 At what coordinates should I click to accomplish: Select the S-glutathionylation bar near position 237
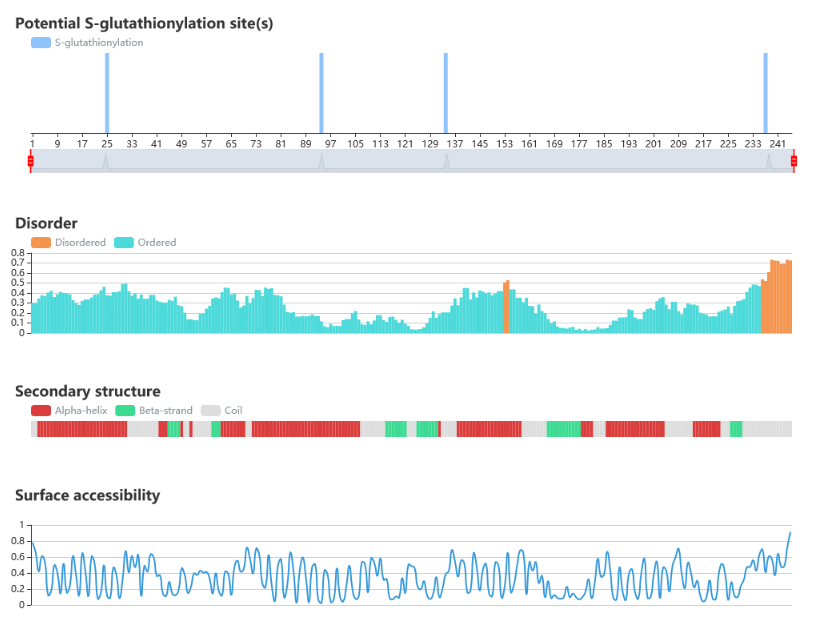tap(765, 93)
